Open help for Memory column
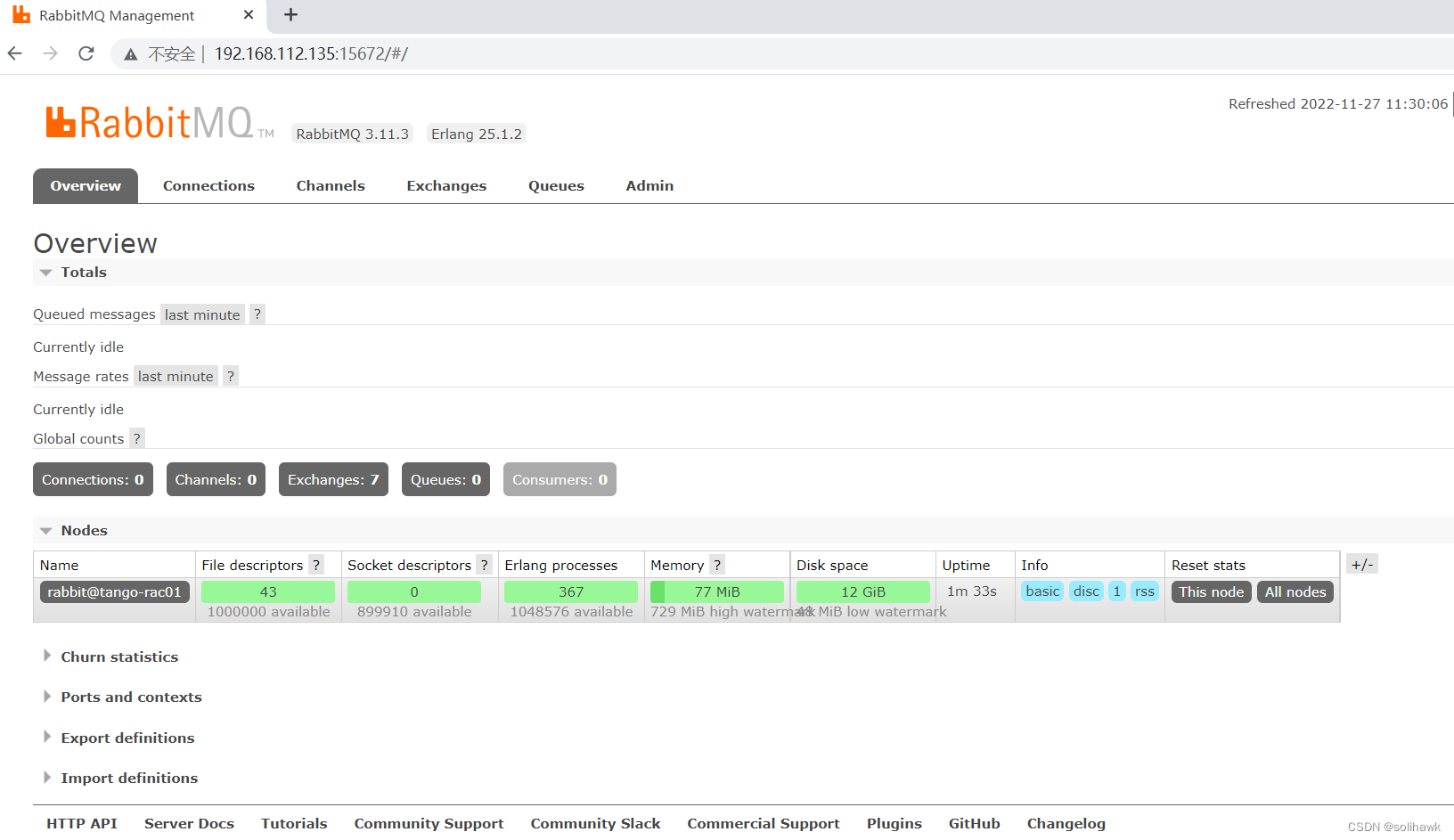1454x840 pixels. click(717, 565)
